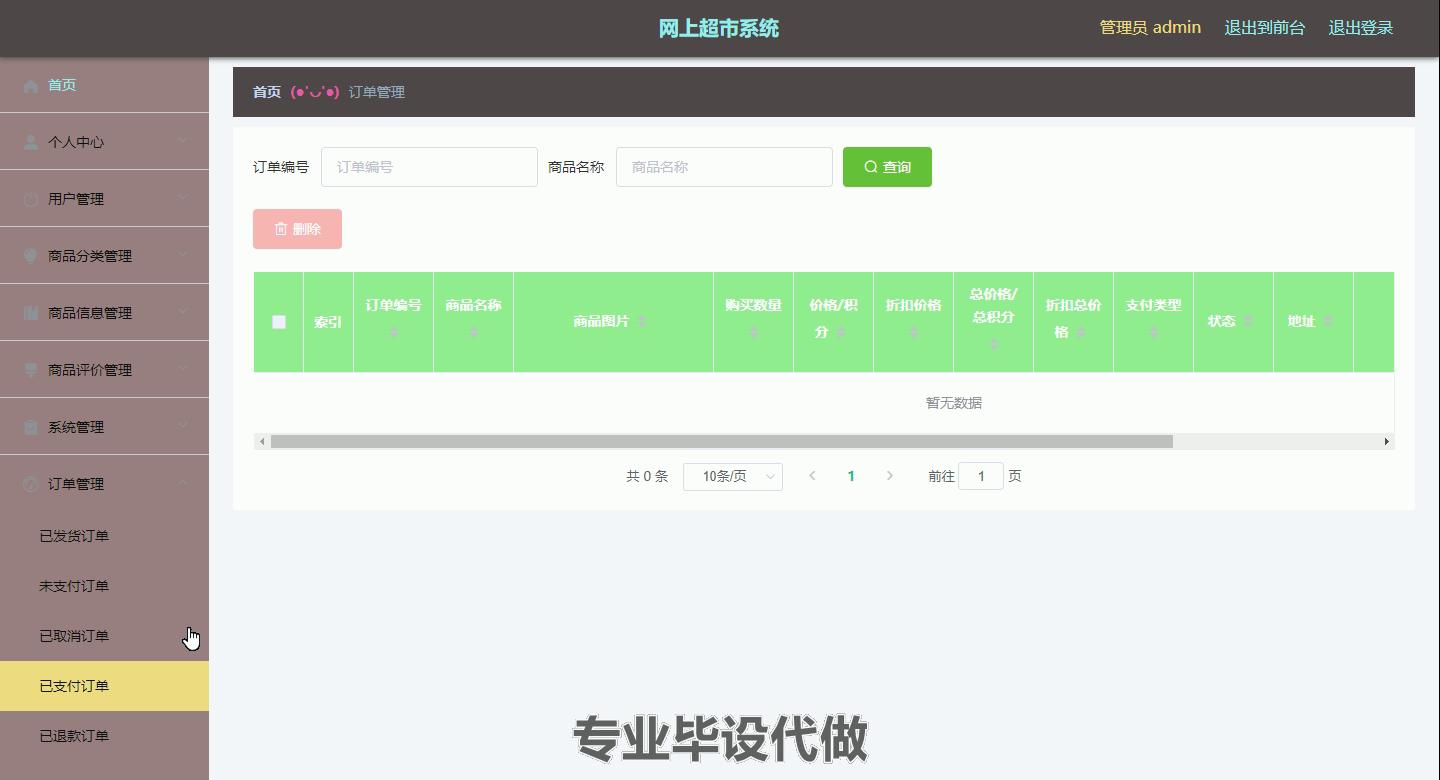Click the sort arrows on 商品图片 column
The image size is (1440, 780).
tap(642, 322)
